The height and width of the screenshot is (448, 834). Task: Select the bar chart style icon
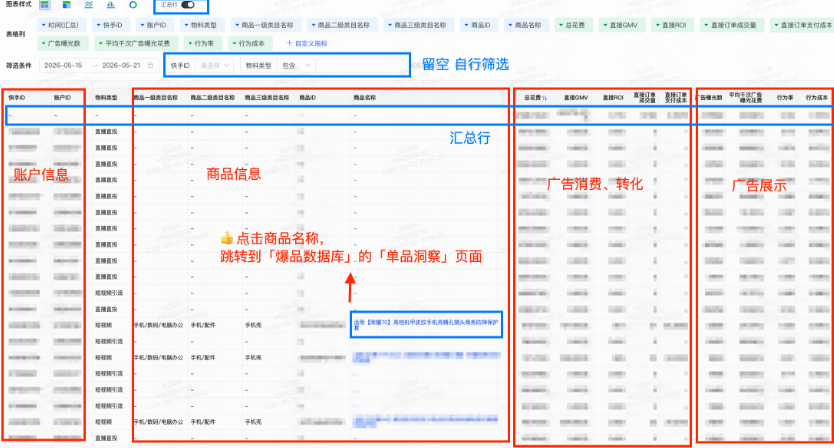(x=111, y=5)
